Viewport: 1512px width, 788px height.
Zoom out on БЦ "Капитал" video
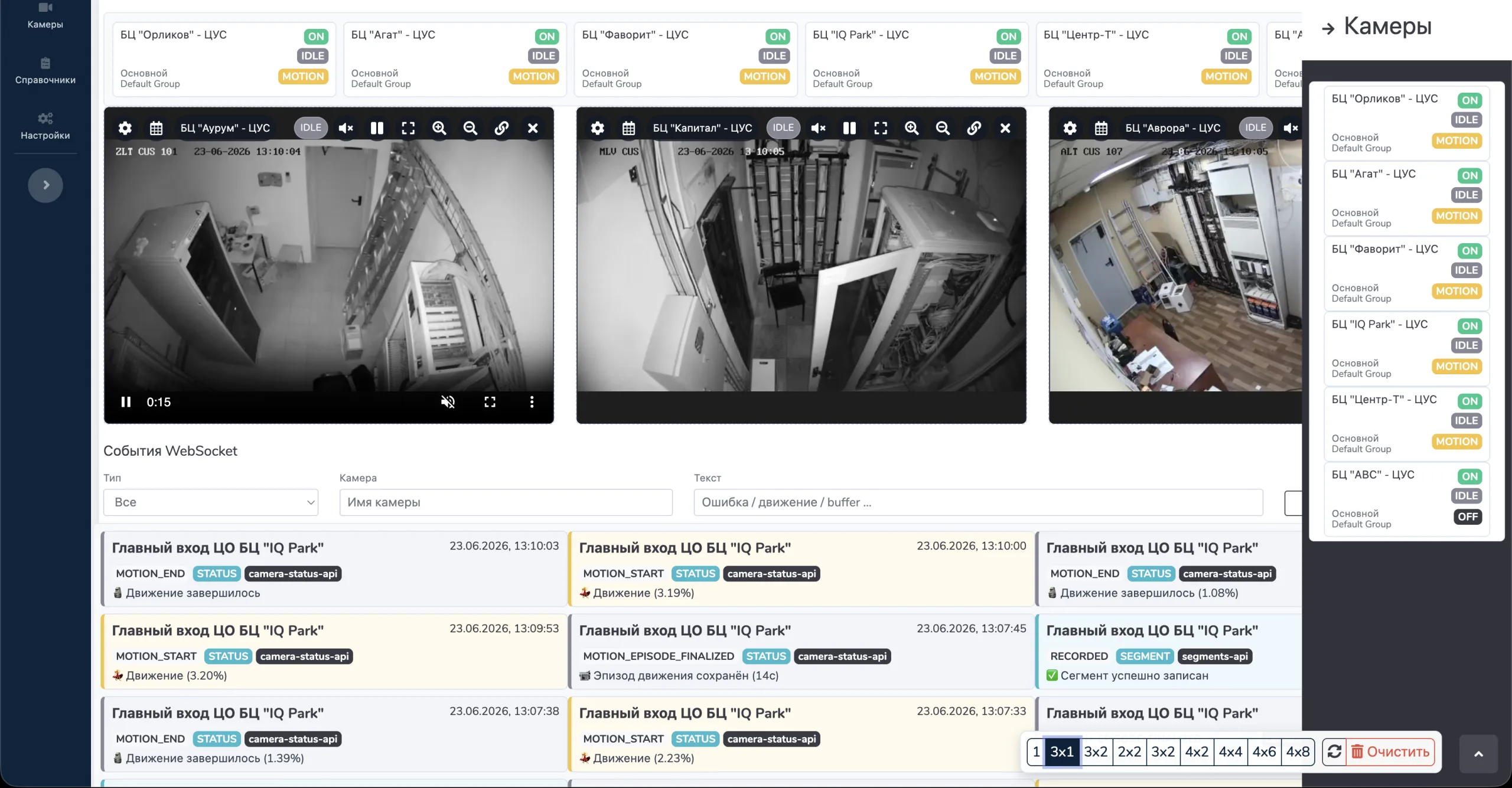(x=943, y=128)
